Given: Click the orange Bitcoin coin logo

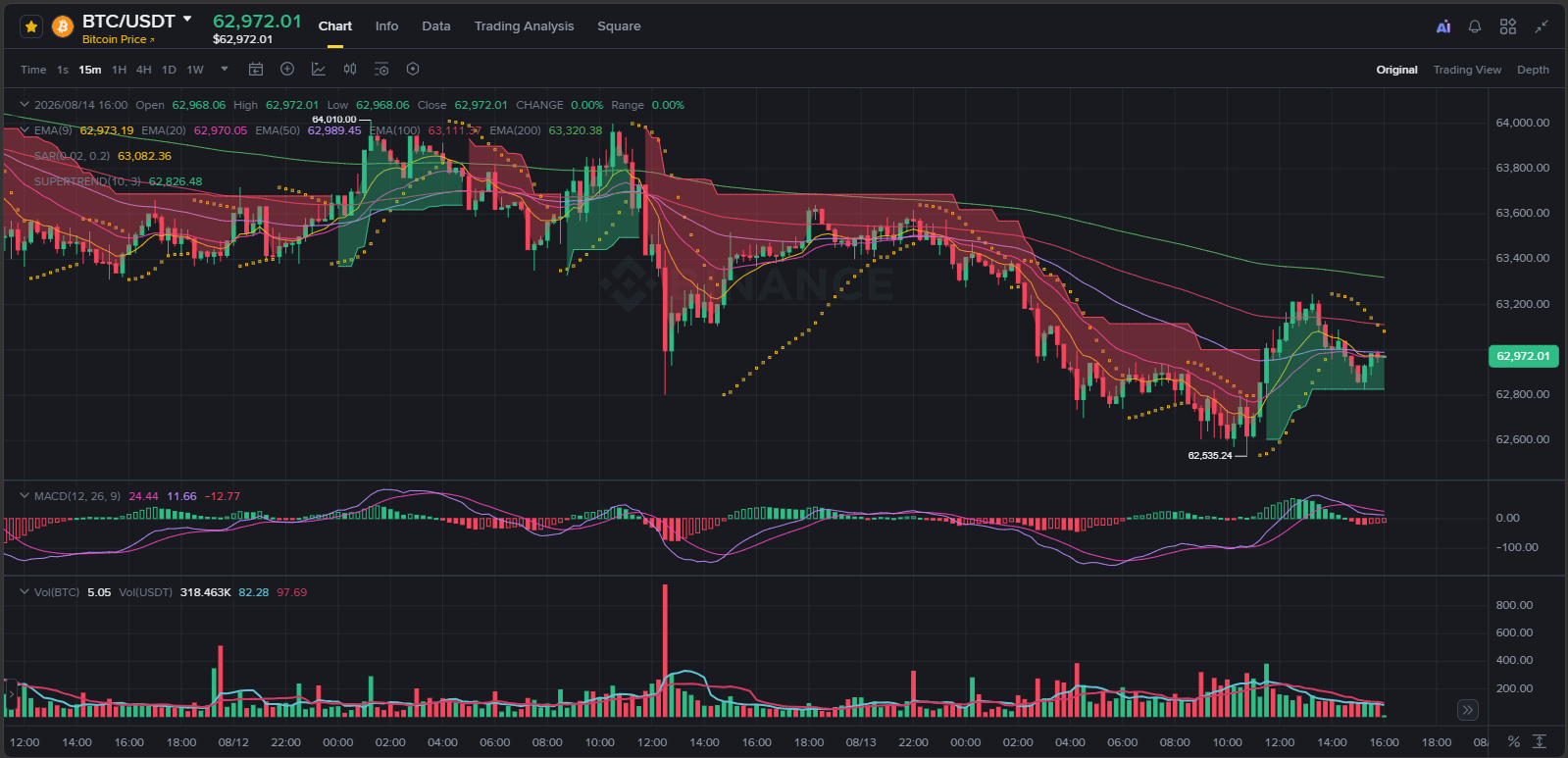Looking at the screenshot, I should pyautogui.click(x=63, y=26).
